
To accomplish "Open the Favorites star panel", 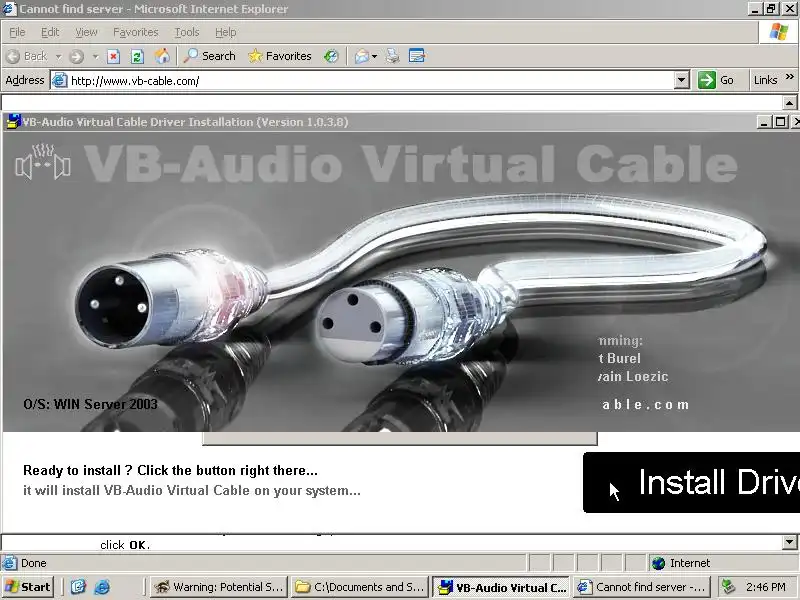I will [280, 56].
